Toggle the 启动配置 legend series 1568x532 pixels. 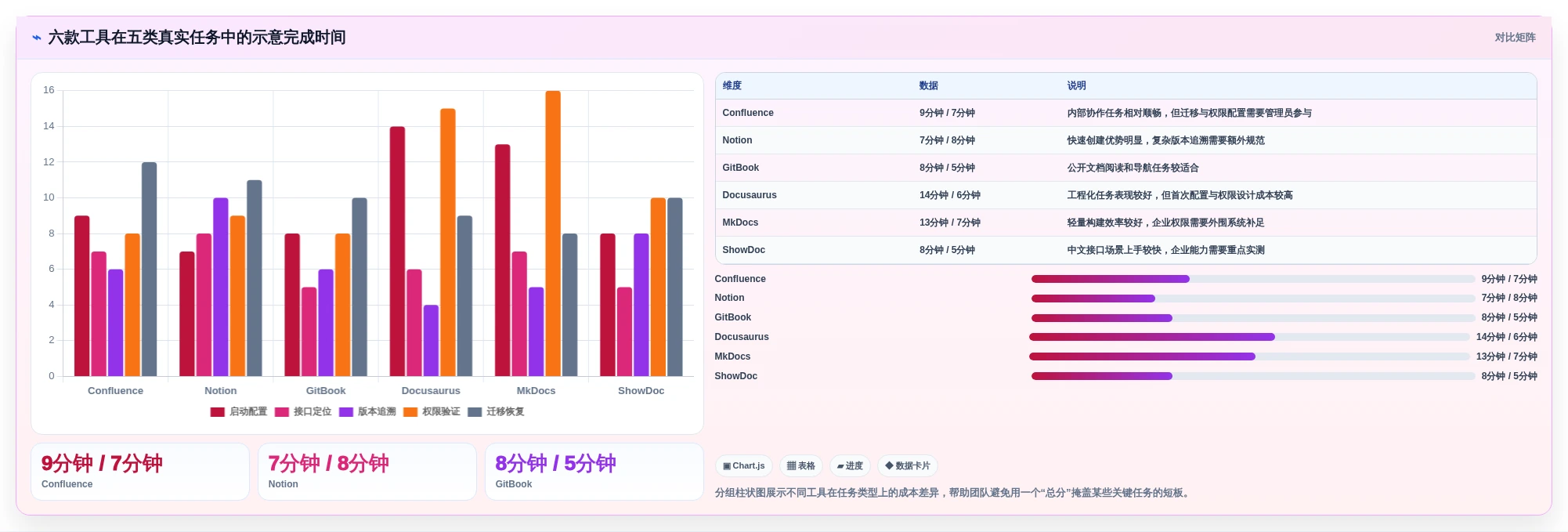(x=239, y=412)
